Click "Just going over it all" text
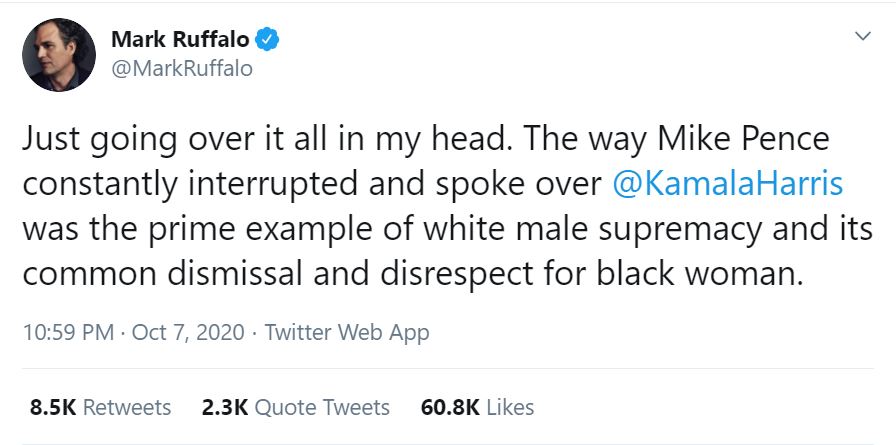 (x=130, y=139)
